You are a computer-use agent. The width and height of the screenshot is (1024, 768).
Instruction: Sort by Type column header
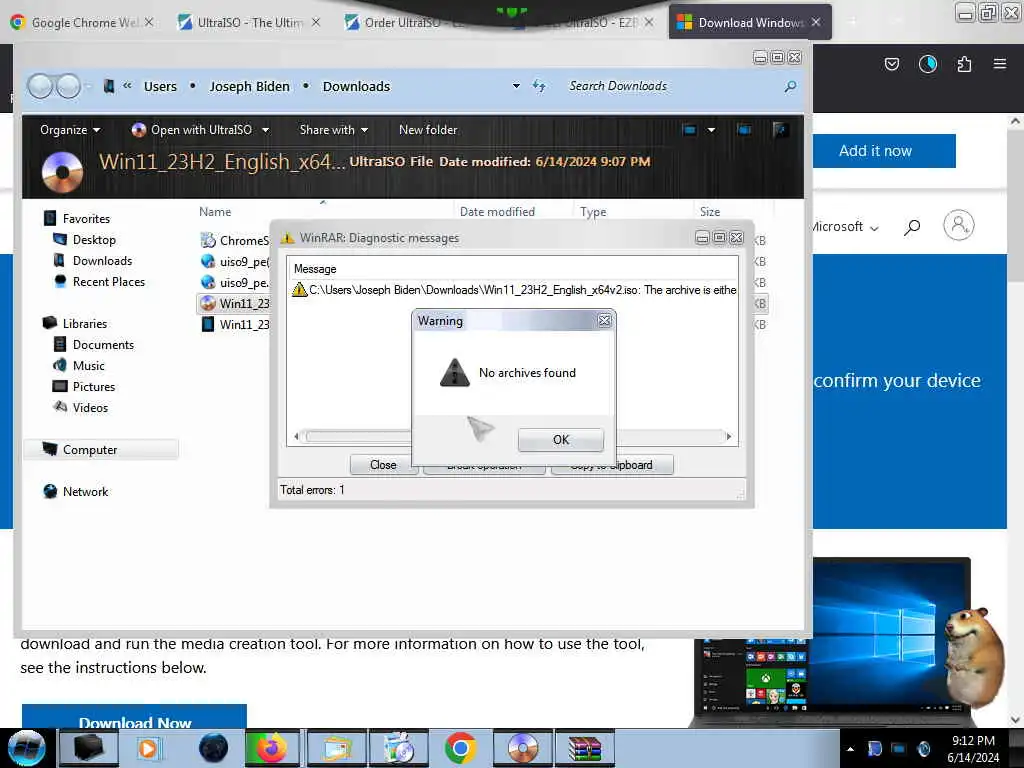(x=593, y=212)
